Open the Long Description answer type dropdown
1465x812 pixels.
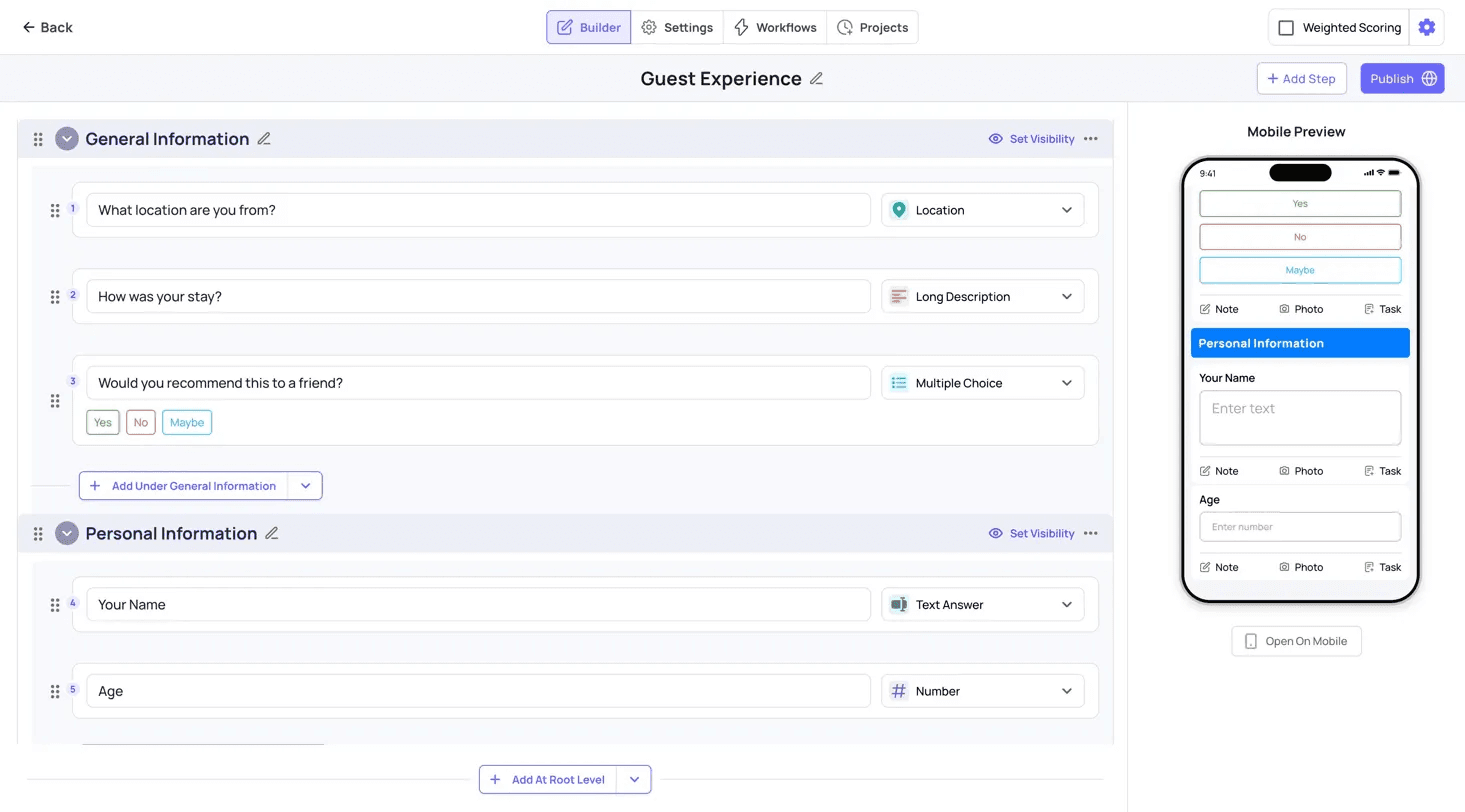(x=982, y=297)
